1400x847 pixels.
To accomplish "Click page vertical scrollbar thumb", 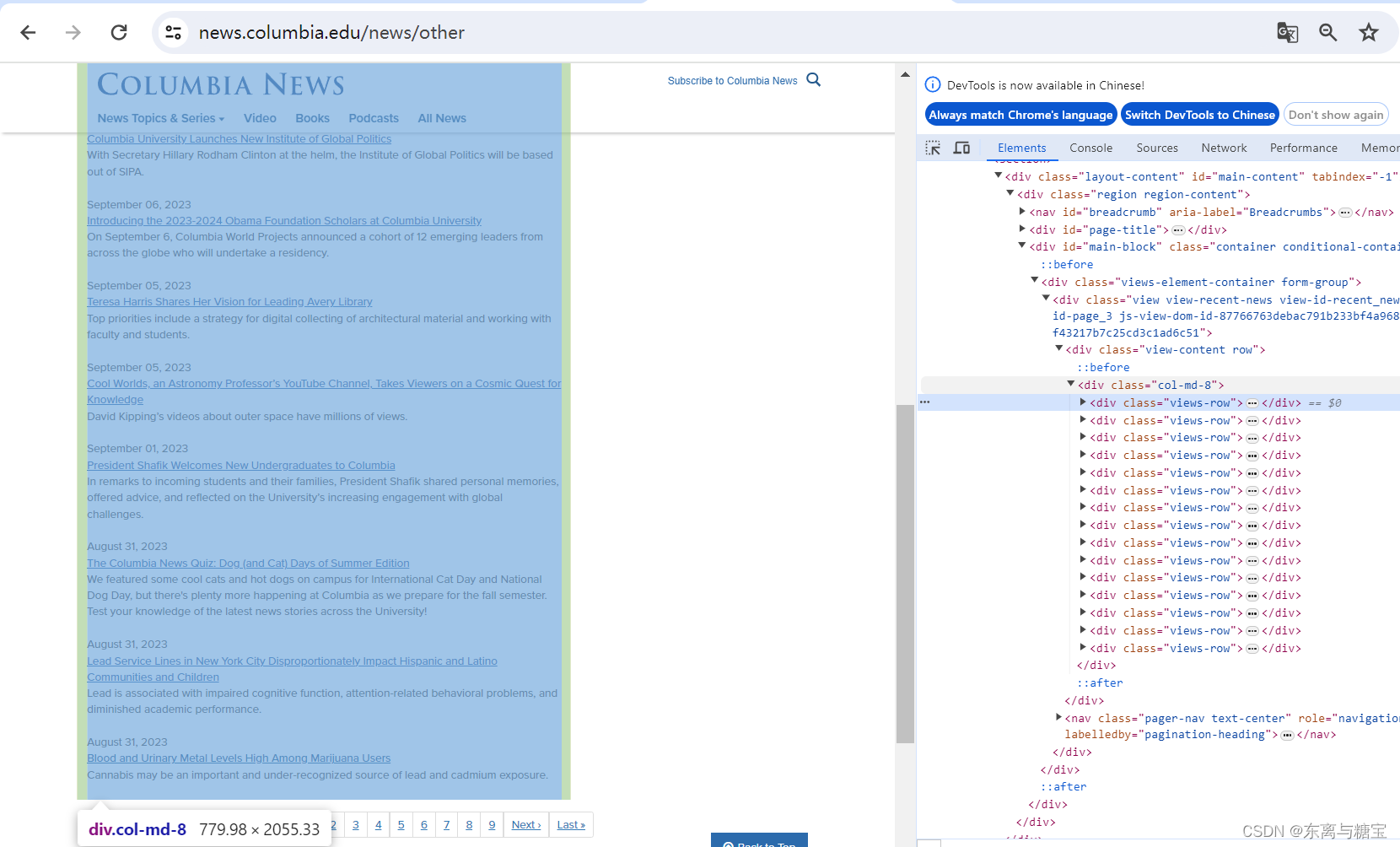I will (x=905, y=574).
